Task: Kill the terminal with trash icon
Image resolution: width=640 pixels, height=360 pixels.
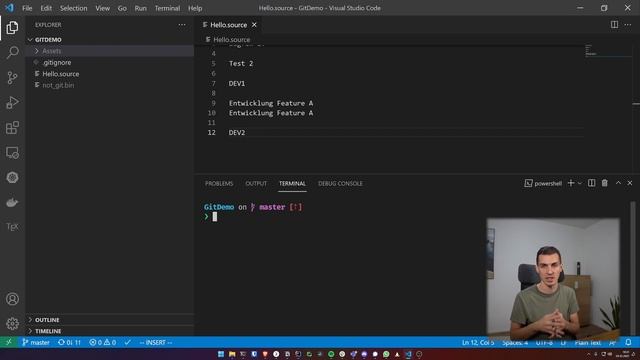Action: [x=604, y=183]
